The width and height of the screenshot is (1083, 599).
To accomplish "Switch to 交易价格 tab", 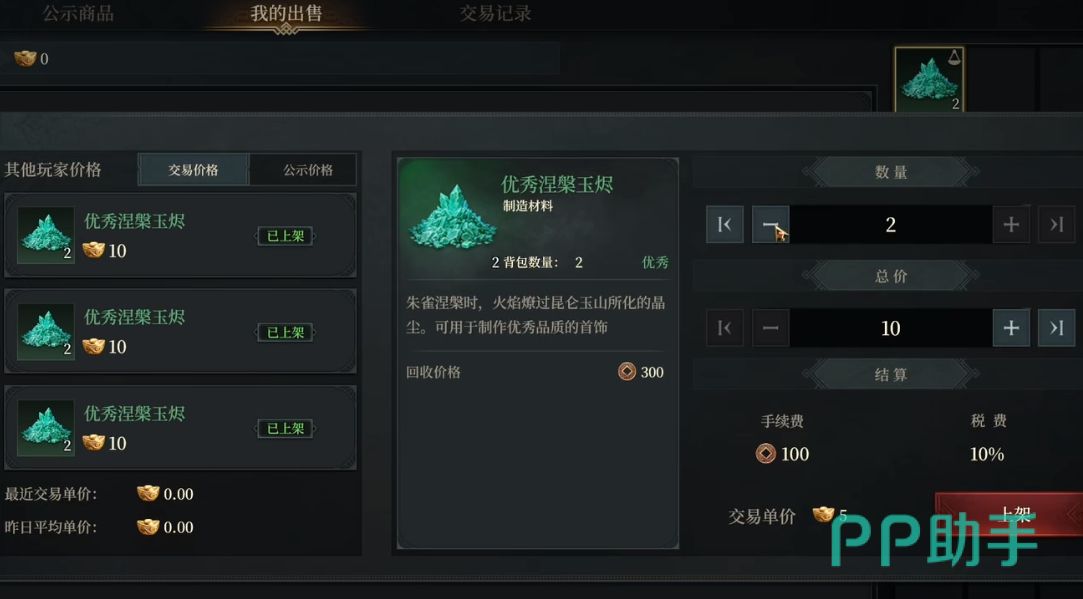I will point(193,170).
